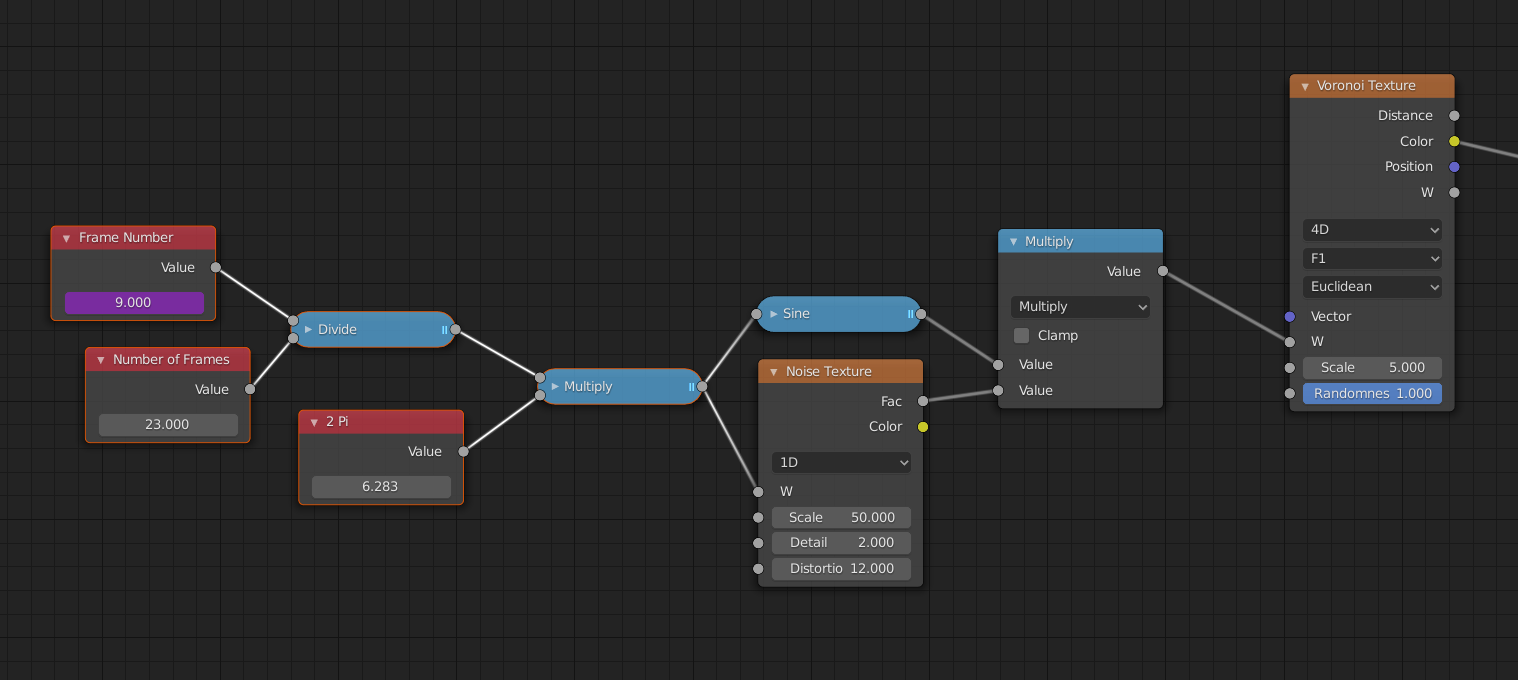The image size is (1518, 680).
Task: Click the Distance output socket on Voronoi Texture
Action: [1453, 115]
